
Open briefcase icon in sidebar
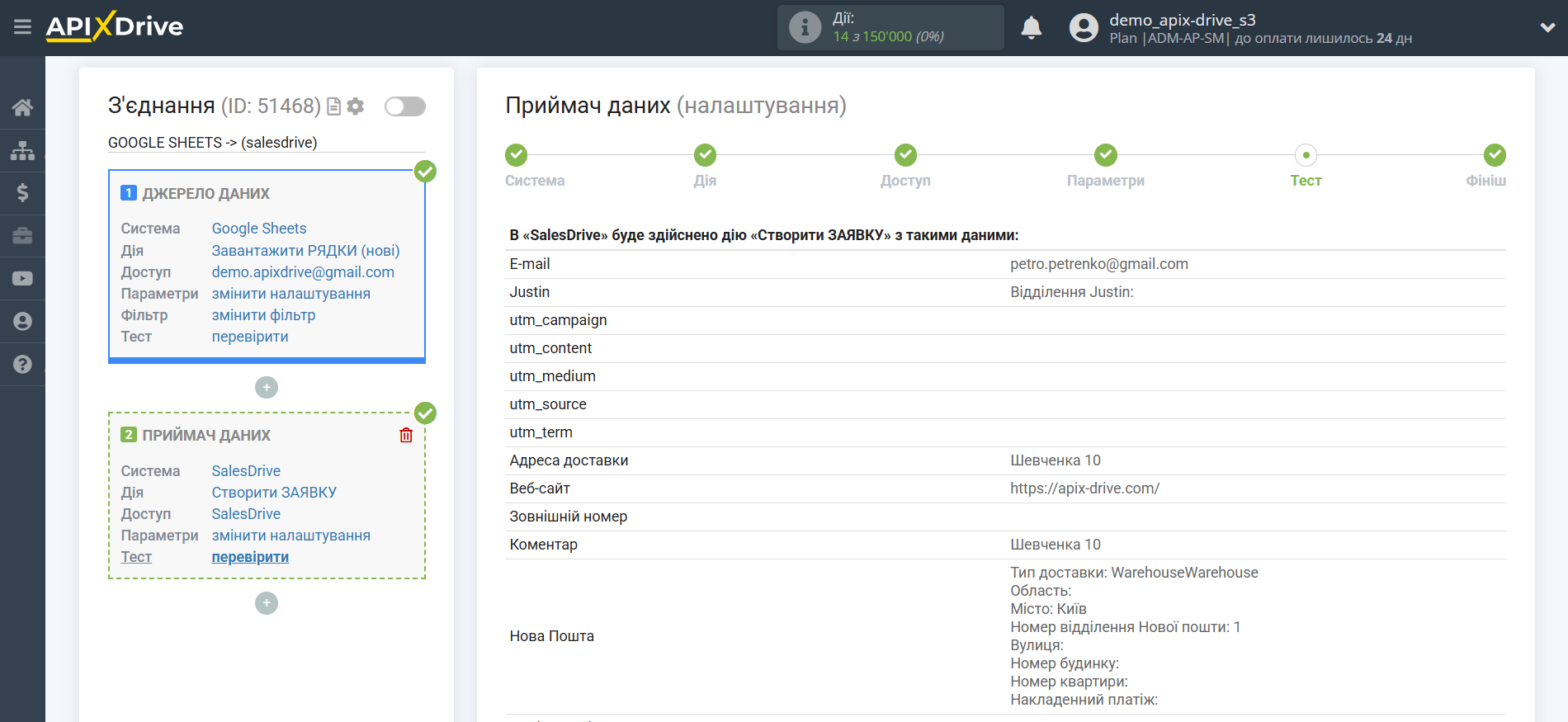coord(22,236)
